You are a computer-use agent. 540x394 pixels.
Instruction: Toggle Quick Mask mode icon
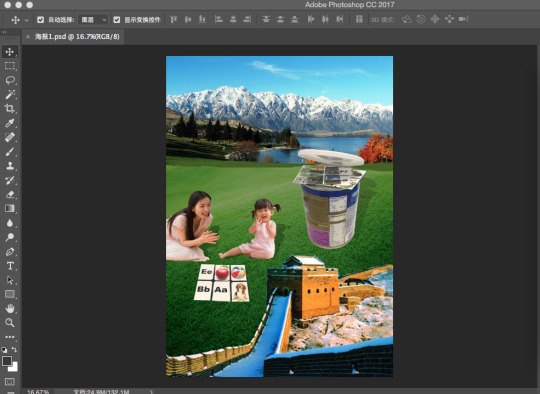click(x=10, y=382)
